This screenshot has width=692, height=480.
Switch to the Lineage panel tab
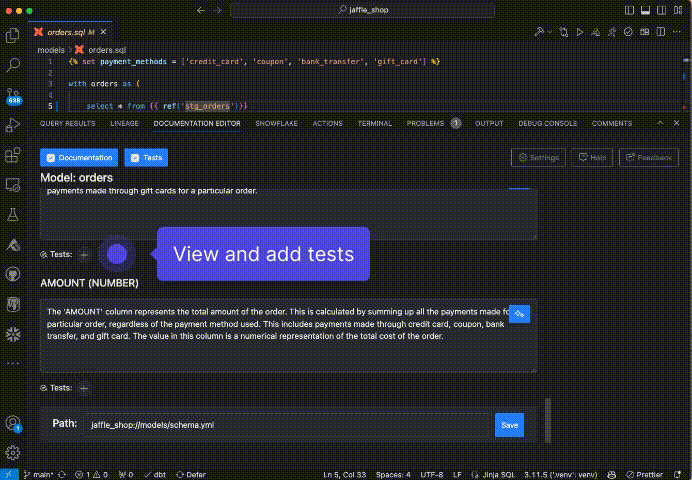pyautogui.click(x=124, y=124)
